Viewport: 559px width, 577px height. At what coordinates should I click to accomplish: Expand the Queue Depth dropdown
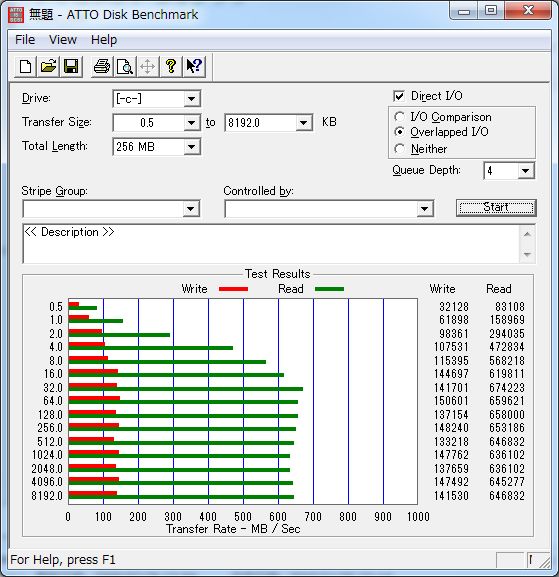(x=526, y=171)
